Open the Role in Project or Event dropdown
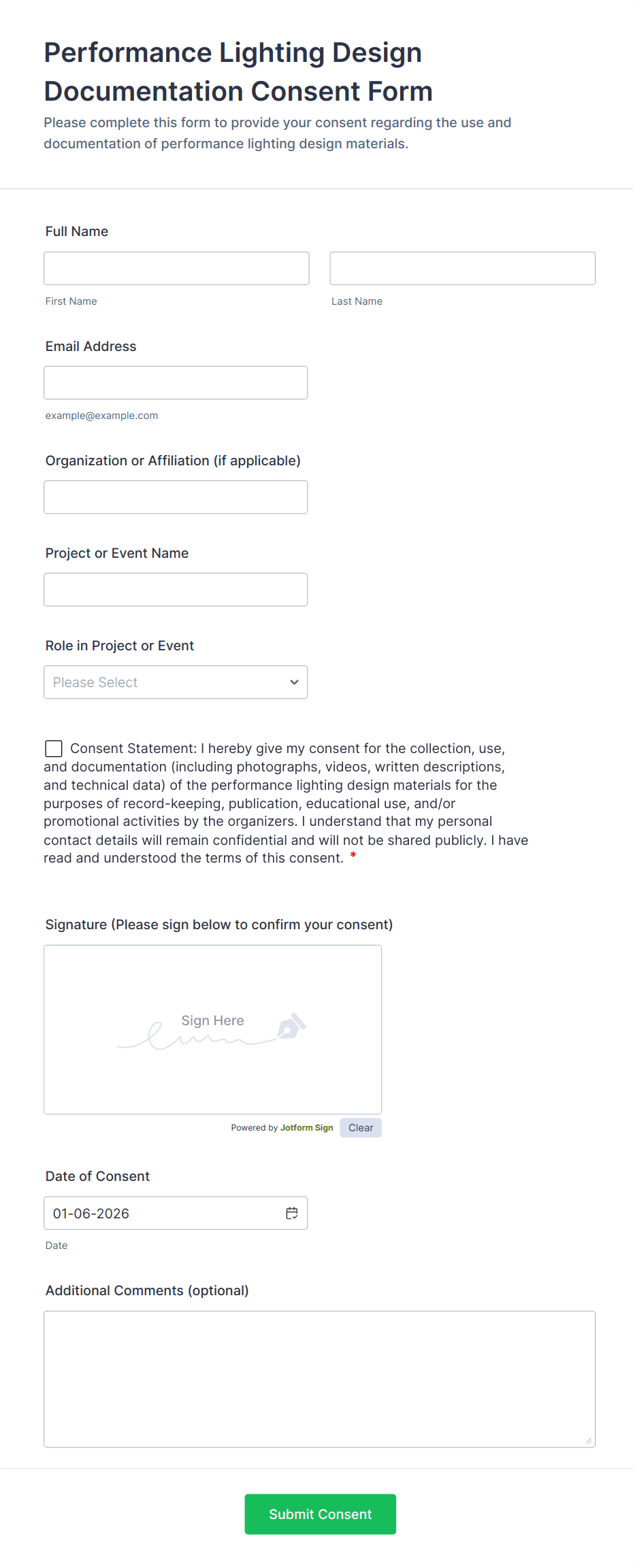This screenshot has width=633, height=1568. pos(176,682)
